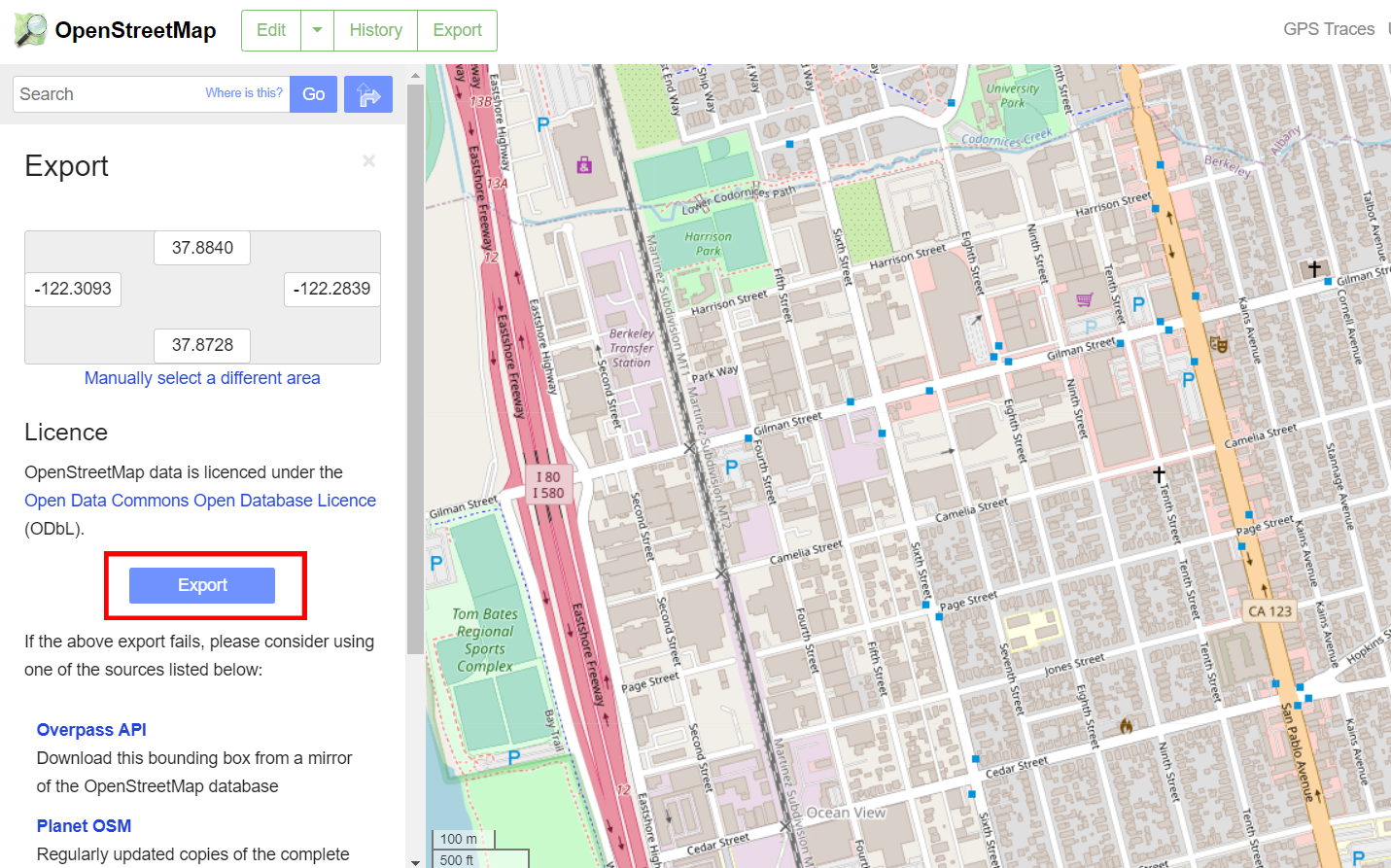Open the Overpass API link
1391x868 pixels.
pos(91,730)
